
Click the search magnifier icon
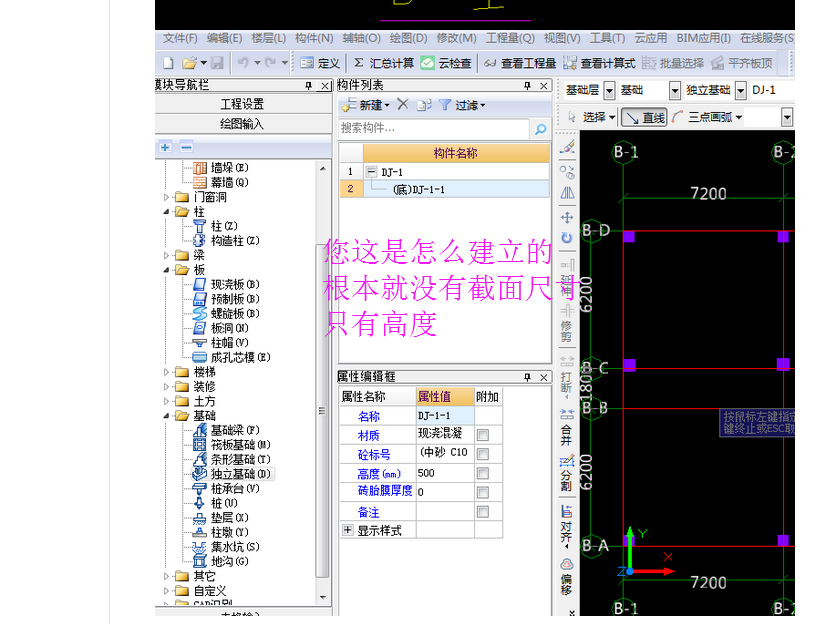(x=540, y=129)
